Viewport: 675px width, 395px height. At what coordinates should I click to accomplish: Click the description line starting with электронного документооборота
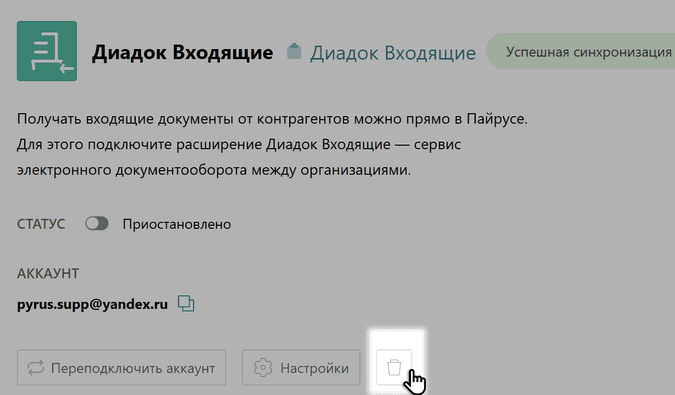214,170
